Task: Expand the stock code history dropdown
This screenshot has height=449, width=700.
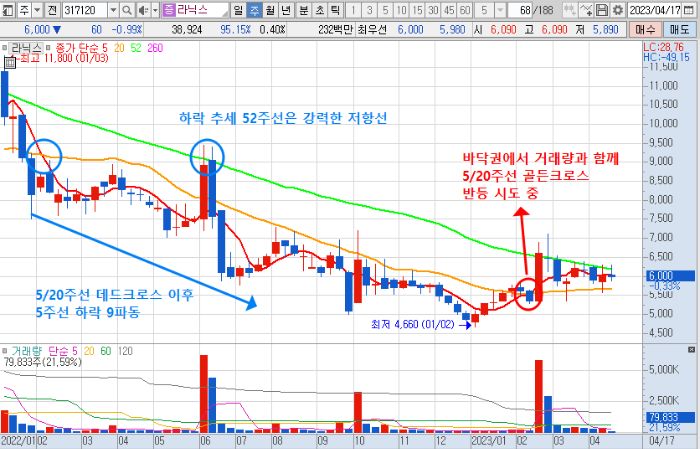Action: click(113, 9)
